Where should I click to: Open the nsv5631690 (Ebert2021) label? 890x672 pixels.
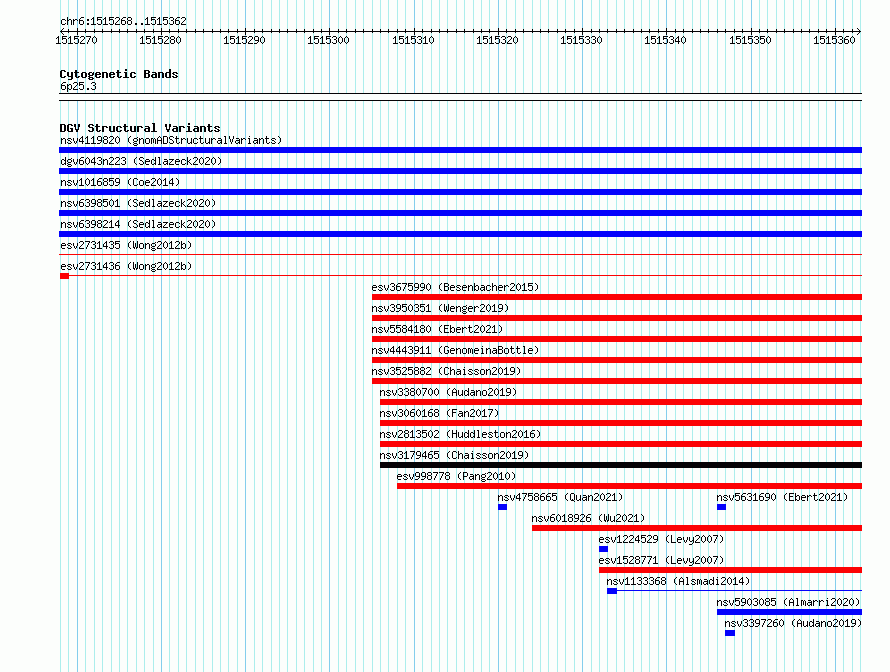(x=782, y=497)
